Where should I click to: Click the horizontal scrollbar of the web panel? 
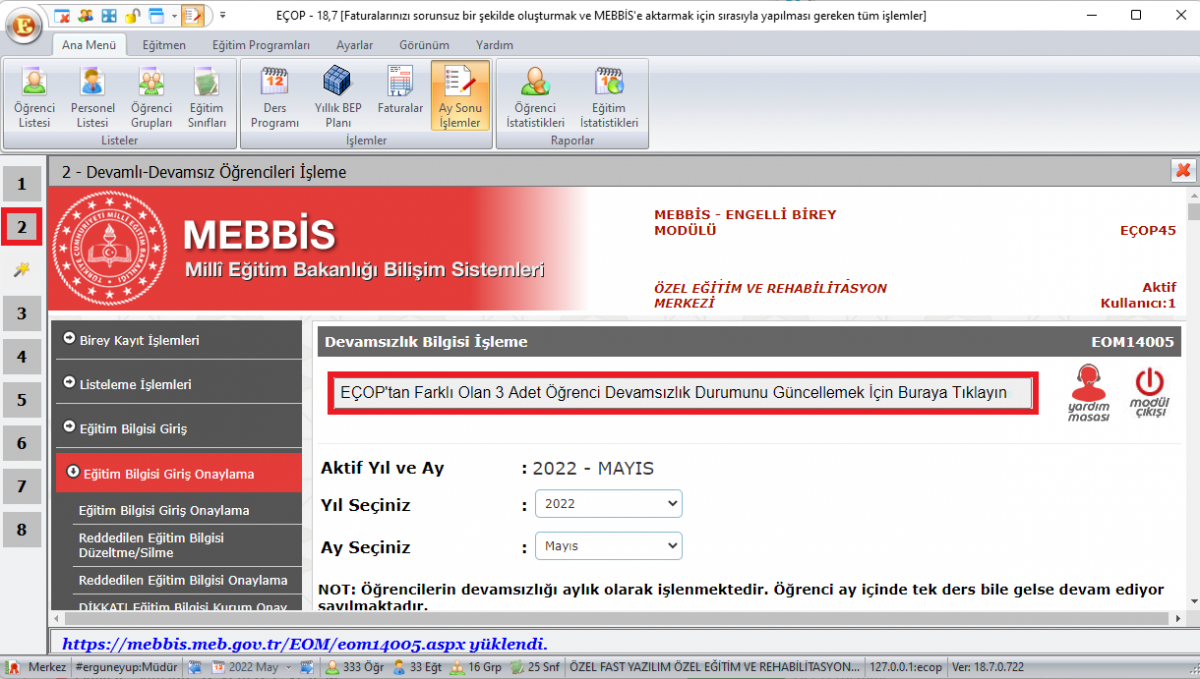tap(616, 618)
